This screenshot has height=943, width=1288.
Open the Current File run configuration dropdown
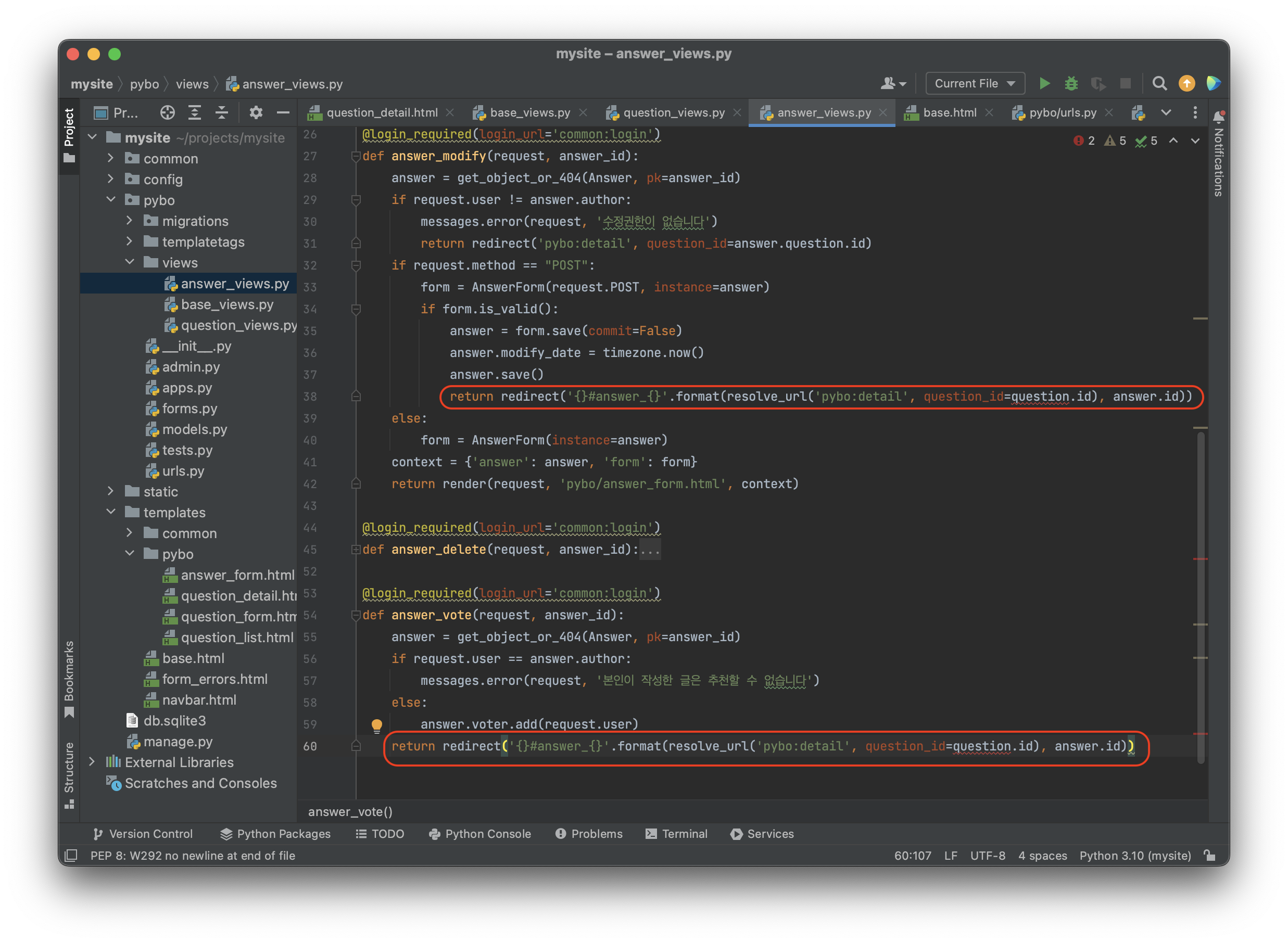(x=975, y=84)
